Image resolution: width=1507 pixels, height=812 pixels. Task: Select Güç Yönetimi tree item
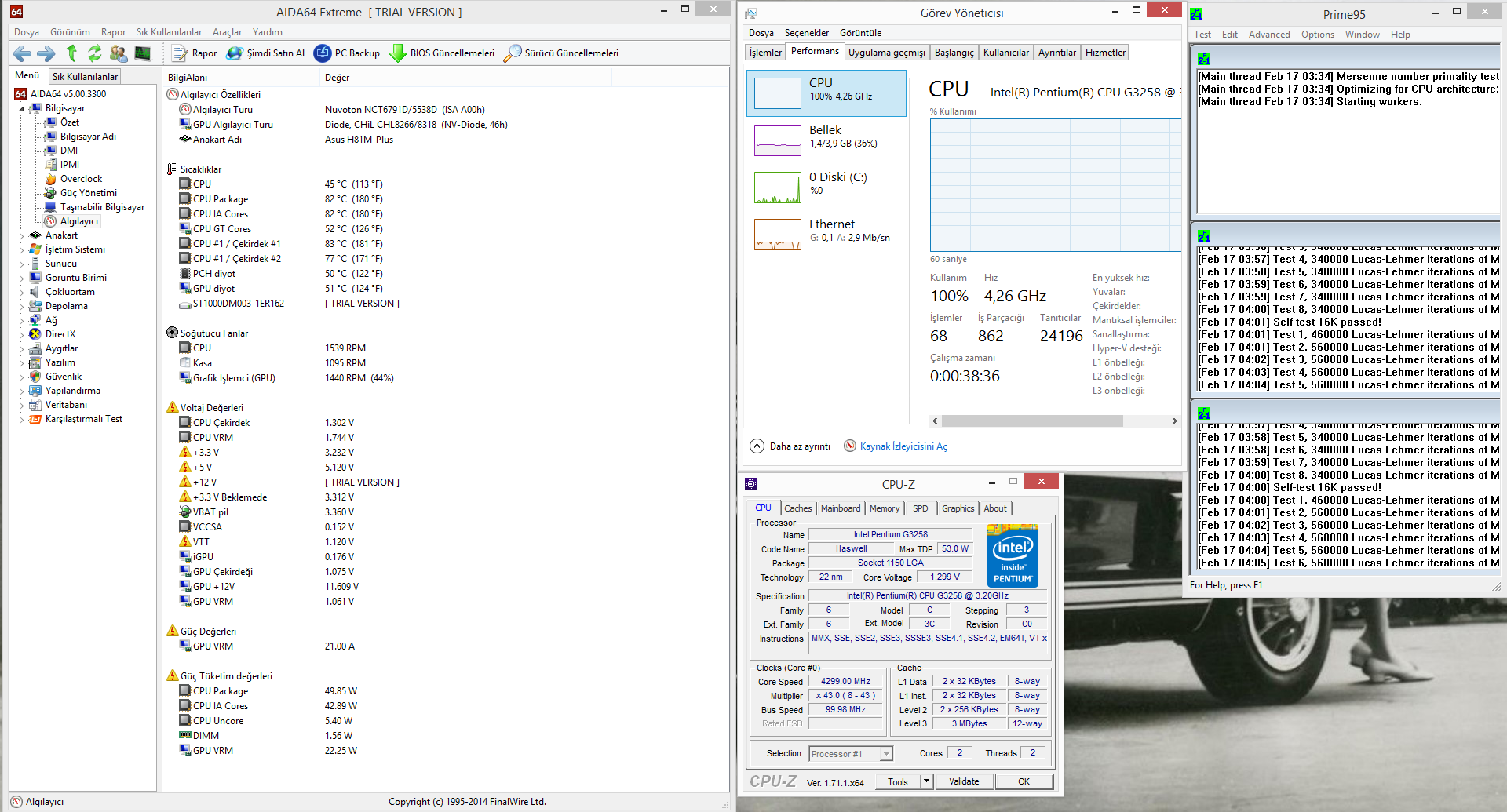[x=88, y=193]
